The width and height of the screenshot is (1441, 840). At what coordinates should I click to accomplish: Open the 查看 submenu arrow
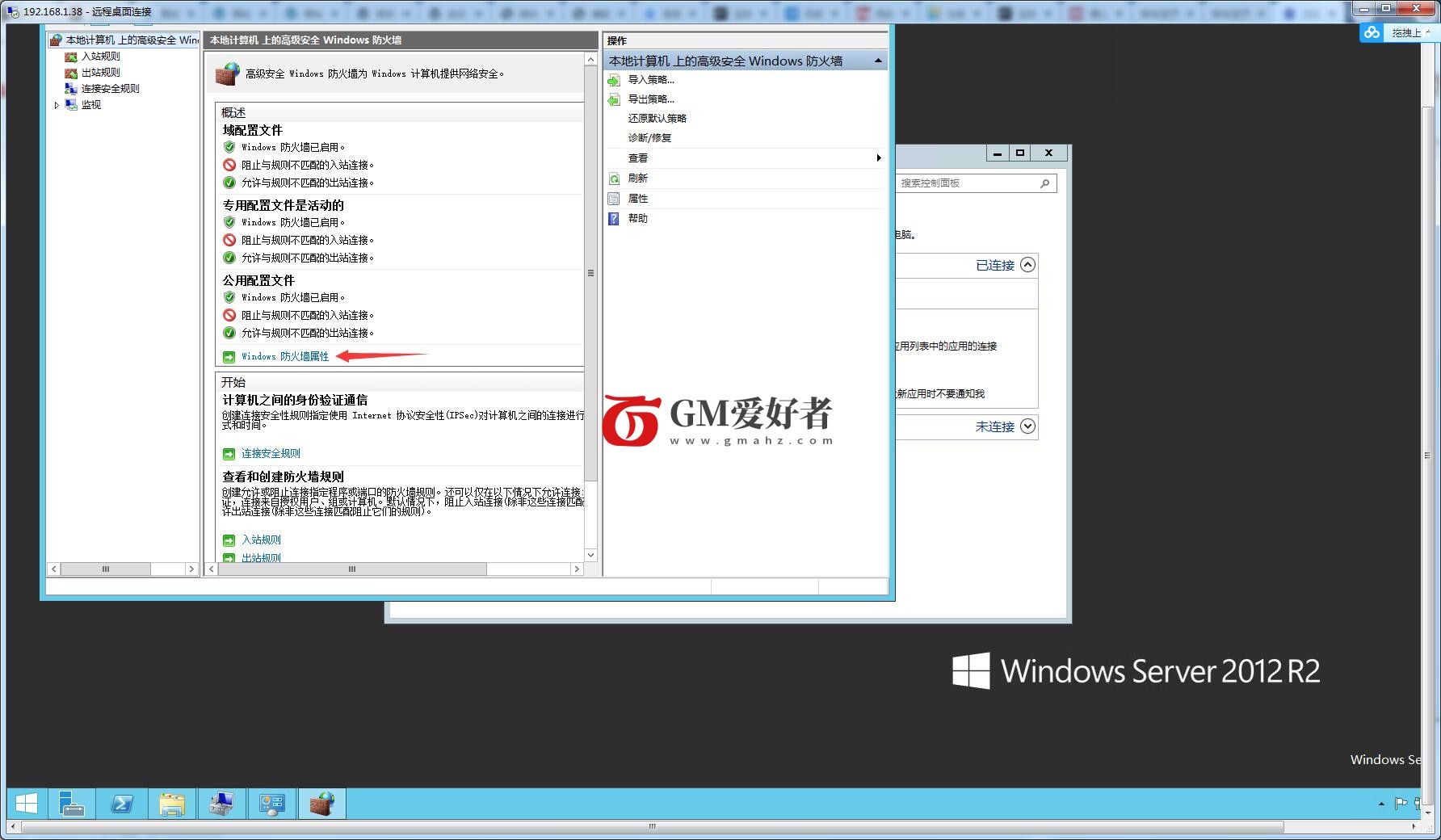(x=879, y=158)
